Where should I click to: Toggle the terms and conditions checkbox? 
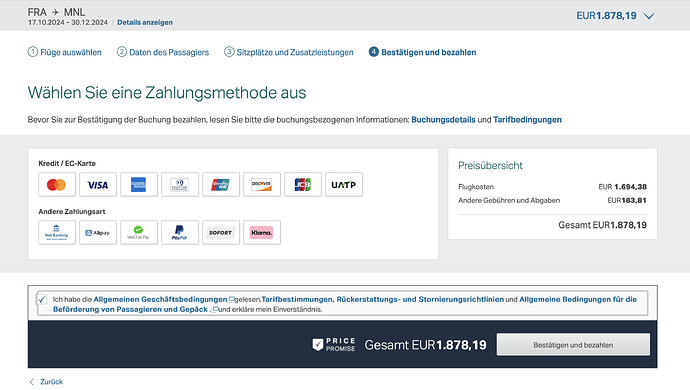(x=42, y=299)
